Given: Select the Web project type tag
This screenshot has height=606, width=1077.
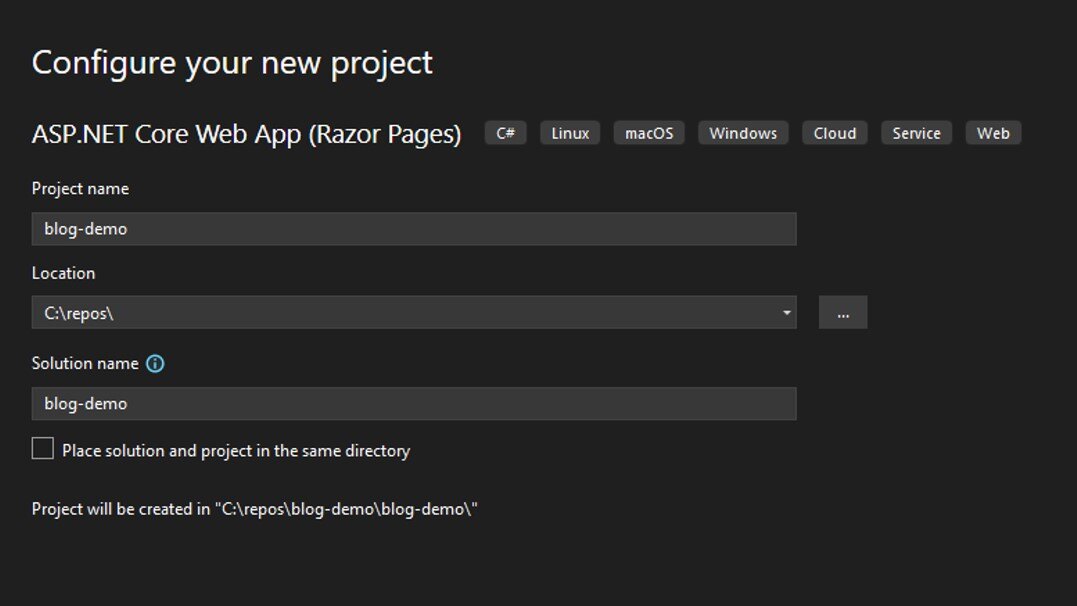Looking at the screenshot, I should click(x=992, y=133).
